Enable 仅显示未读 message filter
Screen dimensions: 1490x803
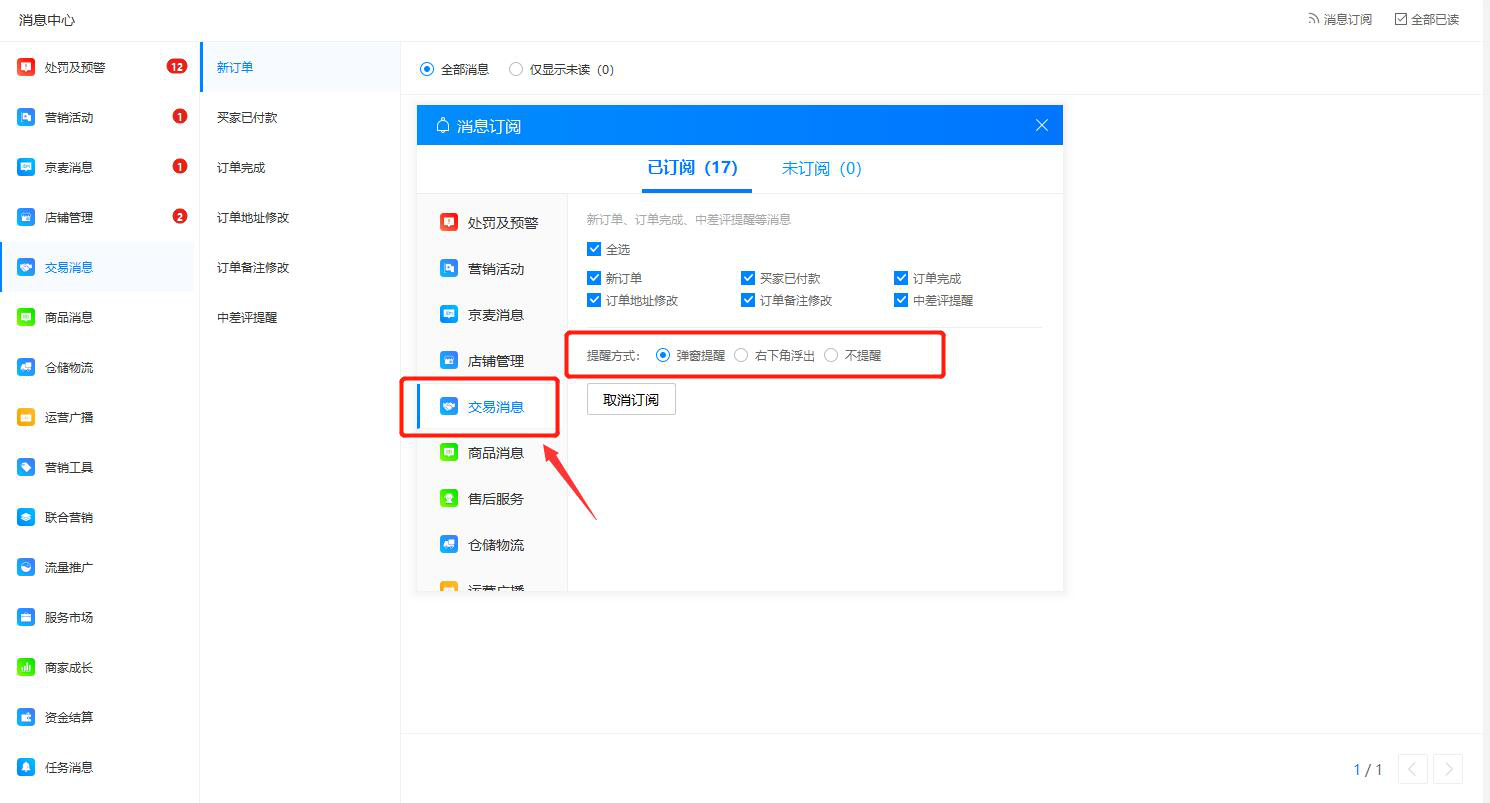click(x=516, y=69)
